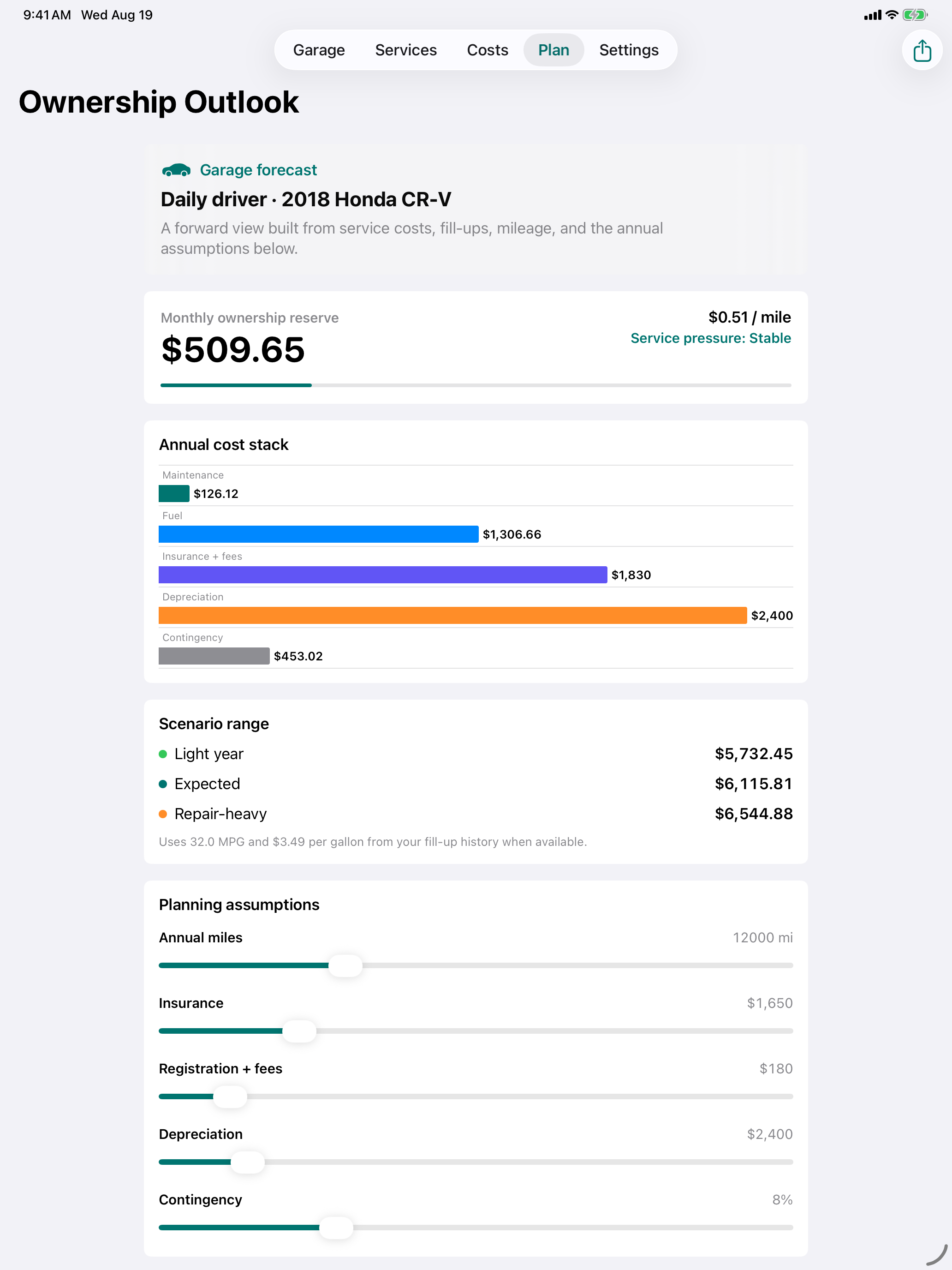952x1270 pixels.
Task: Check the battery charging status icon
Action: pos(915,15)
